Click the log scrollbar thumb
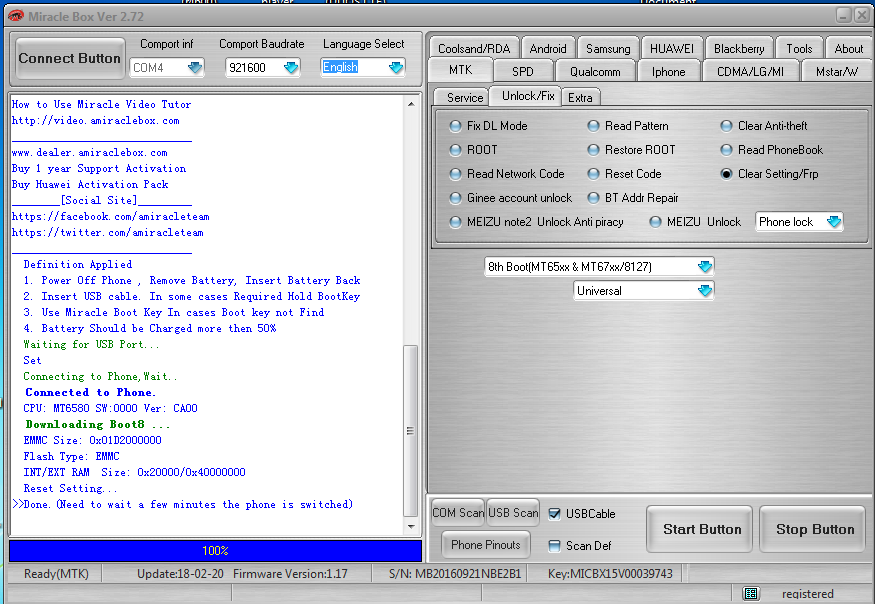 411,430
